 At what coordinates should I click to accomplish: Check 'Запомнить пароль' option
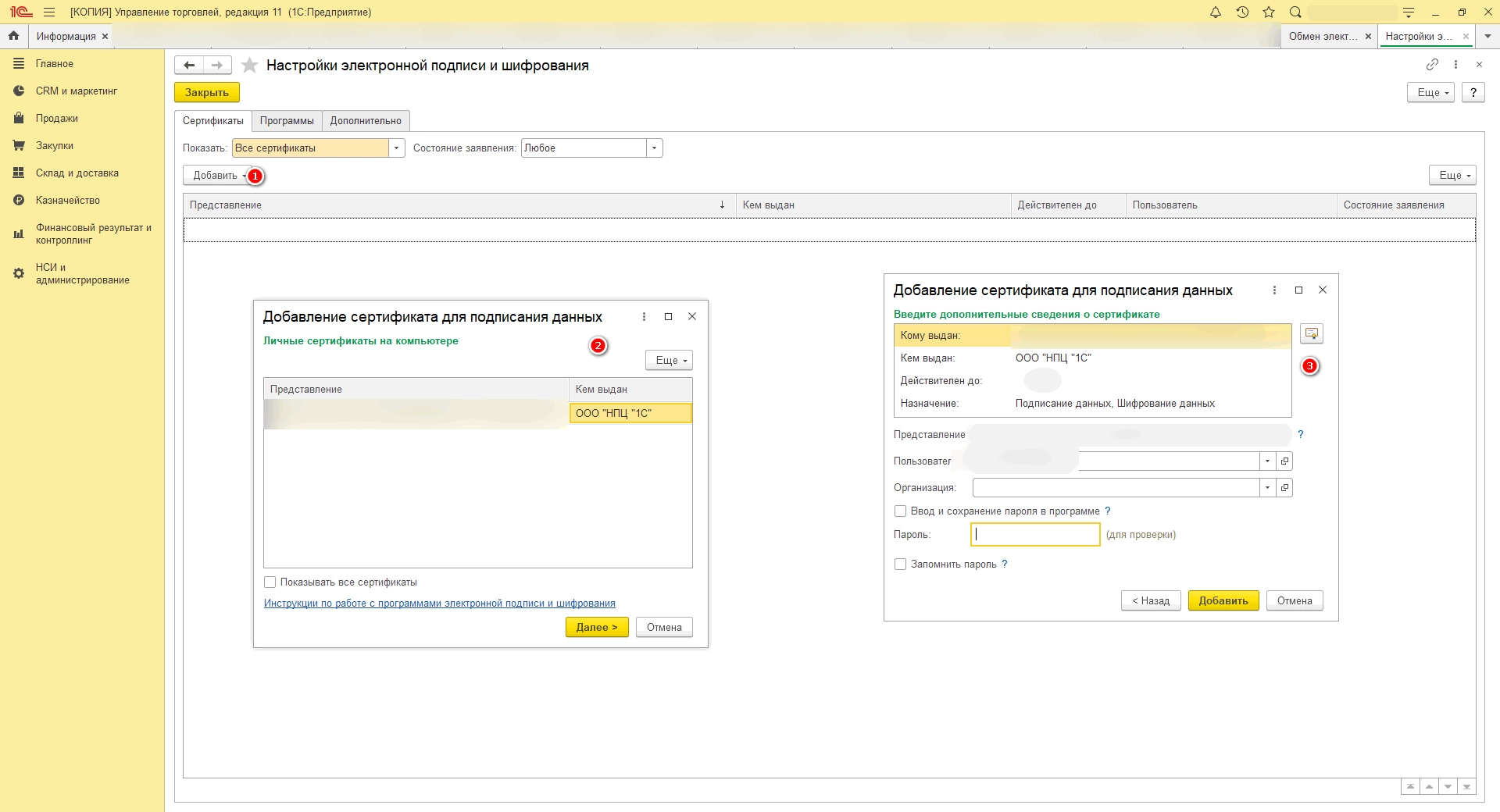(901, 564)
